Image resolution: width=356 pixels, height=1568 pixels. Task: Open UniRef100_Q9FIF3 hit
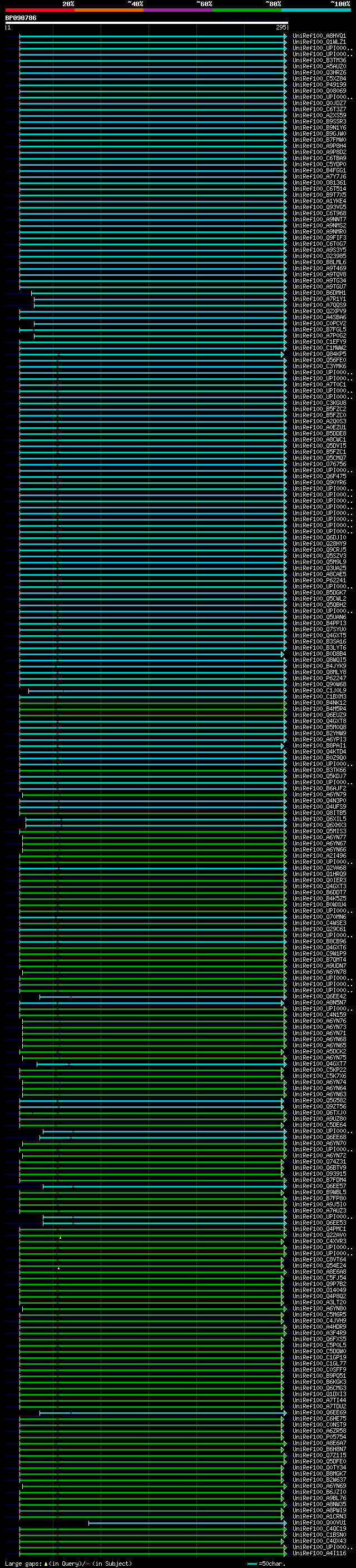point(319,238)
